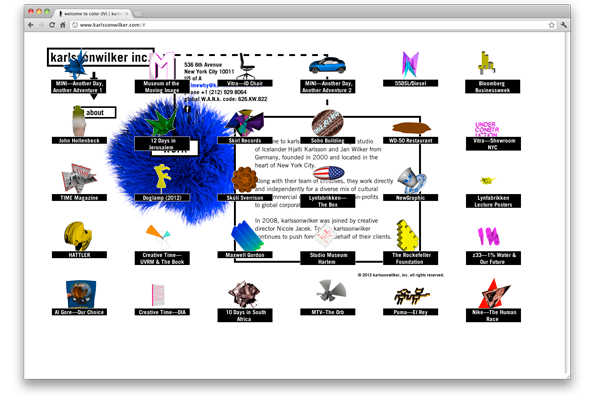
Task: Click the pink 1% z33 icon
Action: (488, 236)
